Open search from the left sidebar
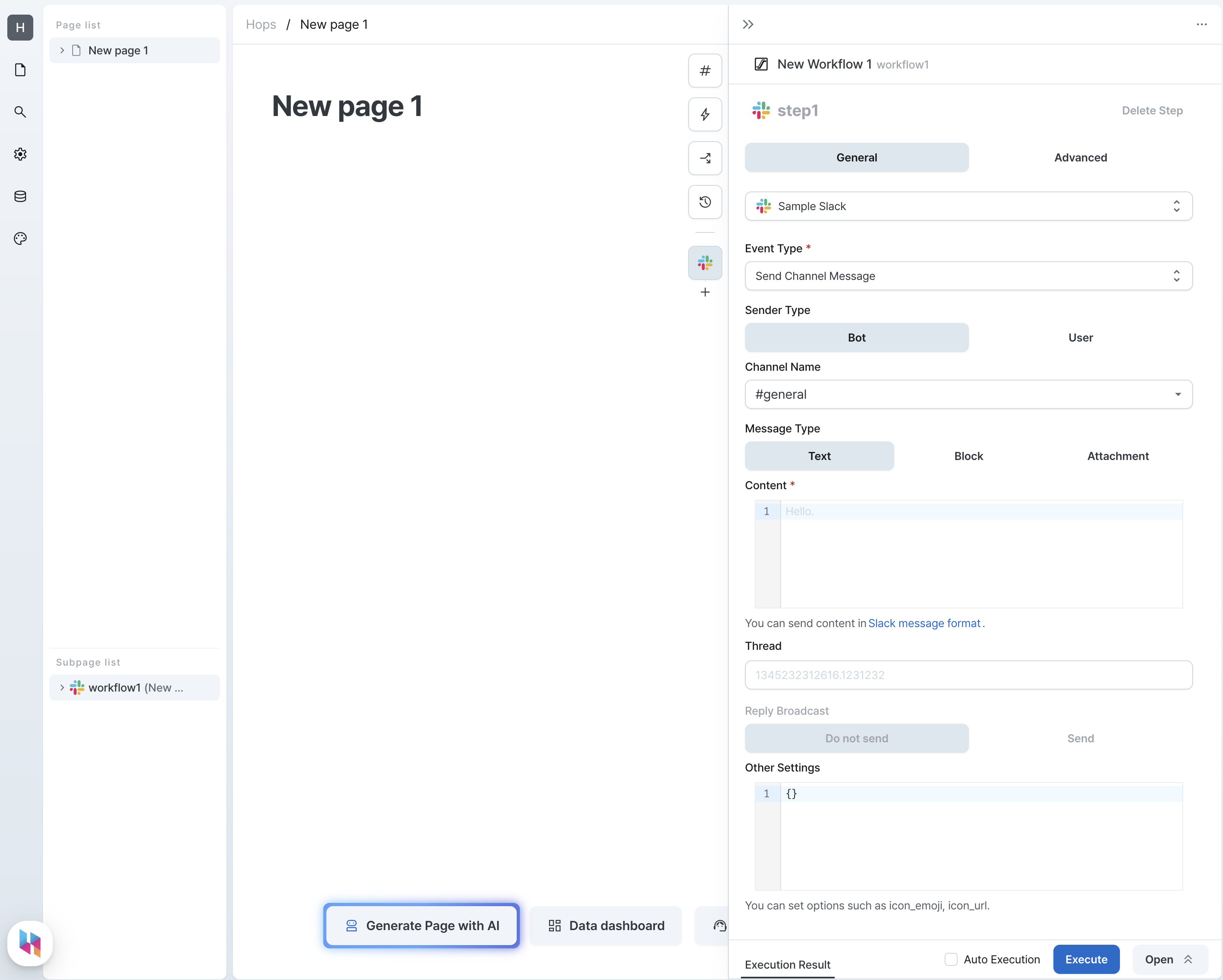The width and height of the screenshot is (1223, 980). click(20, 112)
